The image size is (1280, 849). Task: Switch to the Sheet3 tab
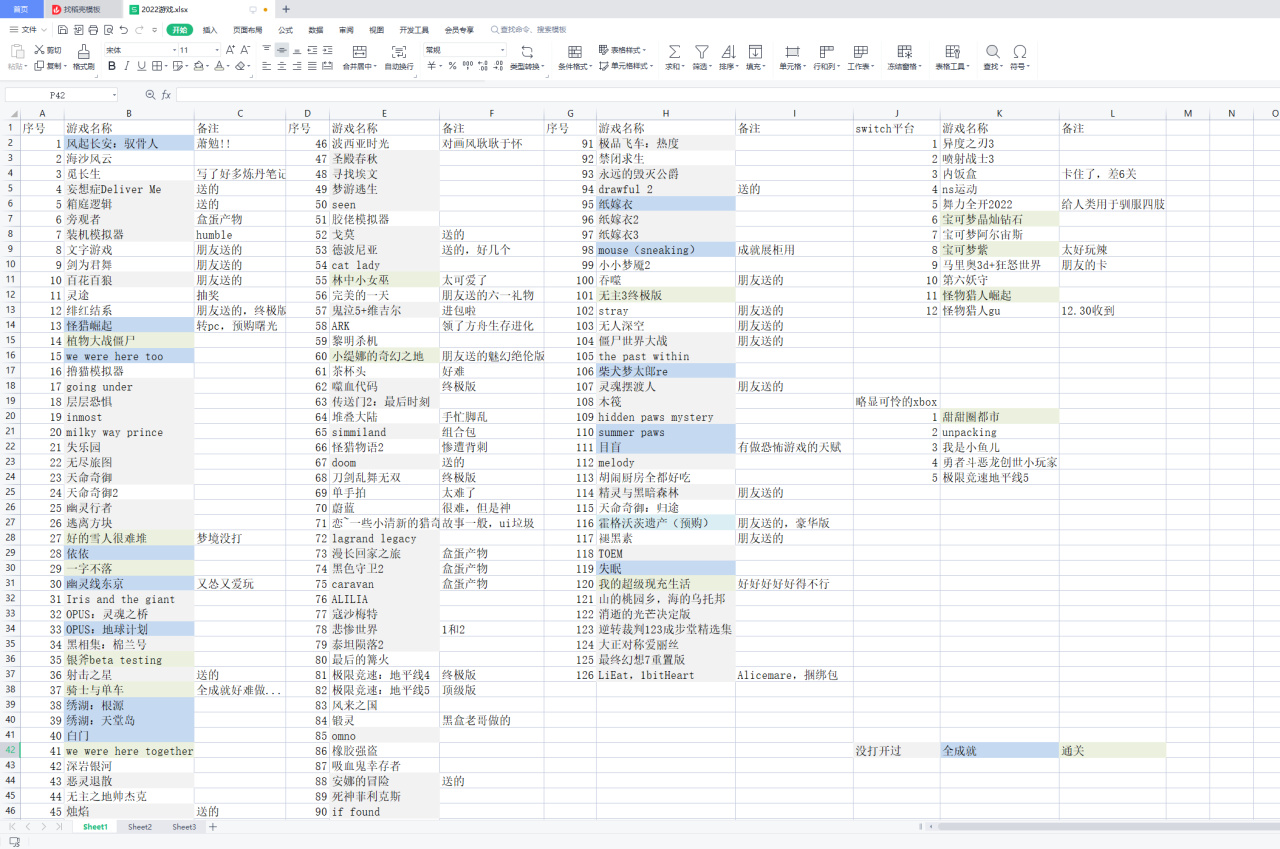tap(184, 827)
